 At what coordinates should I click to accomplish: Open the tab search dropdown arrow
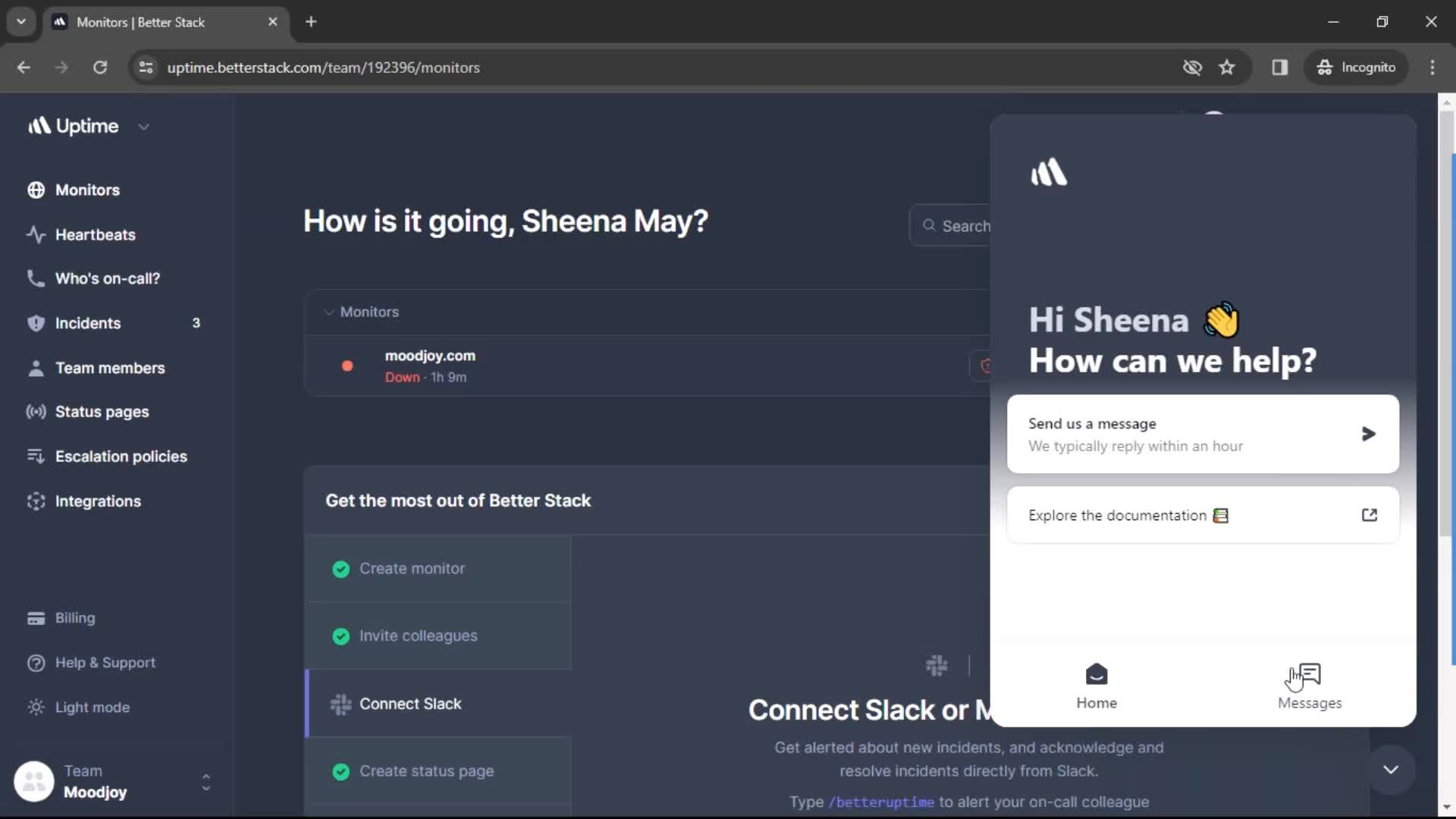(21, 22)
